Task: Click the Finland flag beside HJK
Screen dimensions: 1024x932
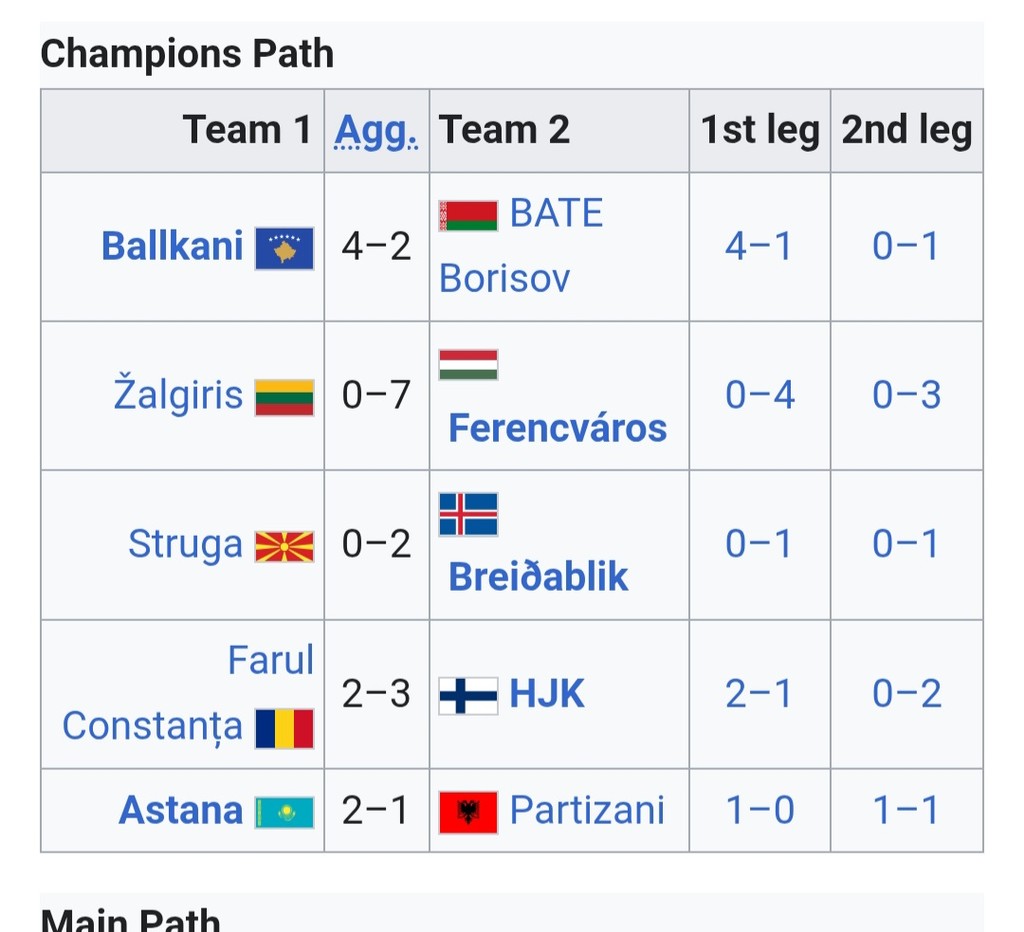Action: tap(468, 696)
